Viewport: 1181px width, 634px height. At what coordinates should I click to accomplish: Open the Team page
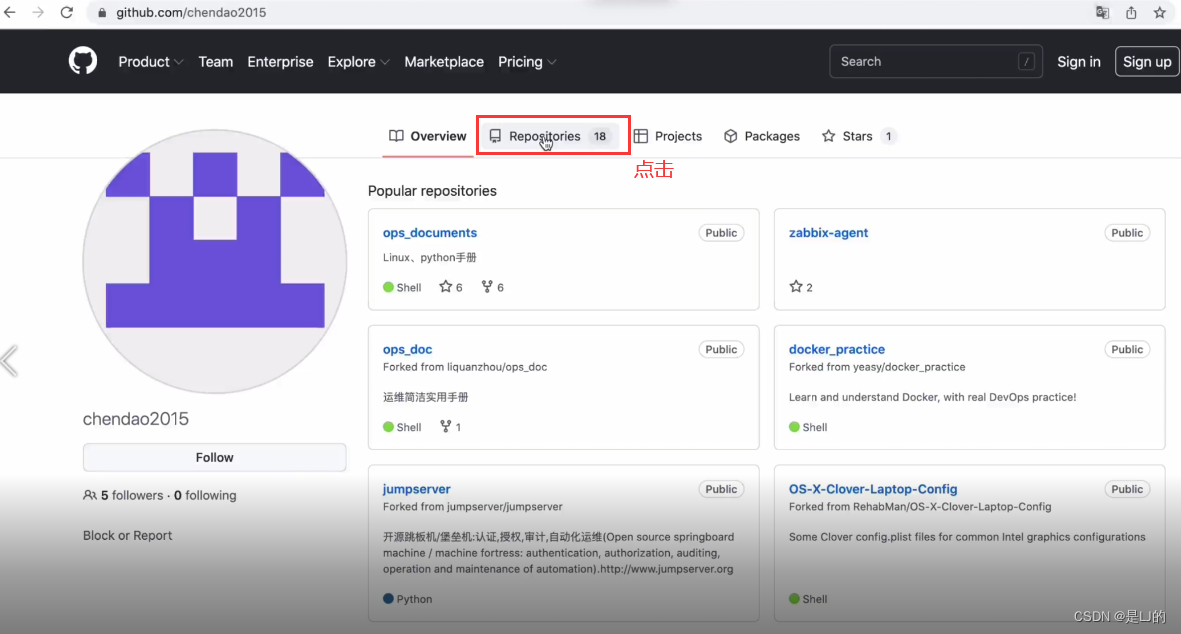[x=215, y=62]
